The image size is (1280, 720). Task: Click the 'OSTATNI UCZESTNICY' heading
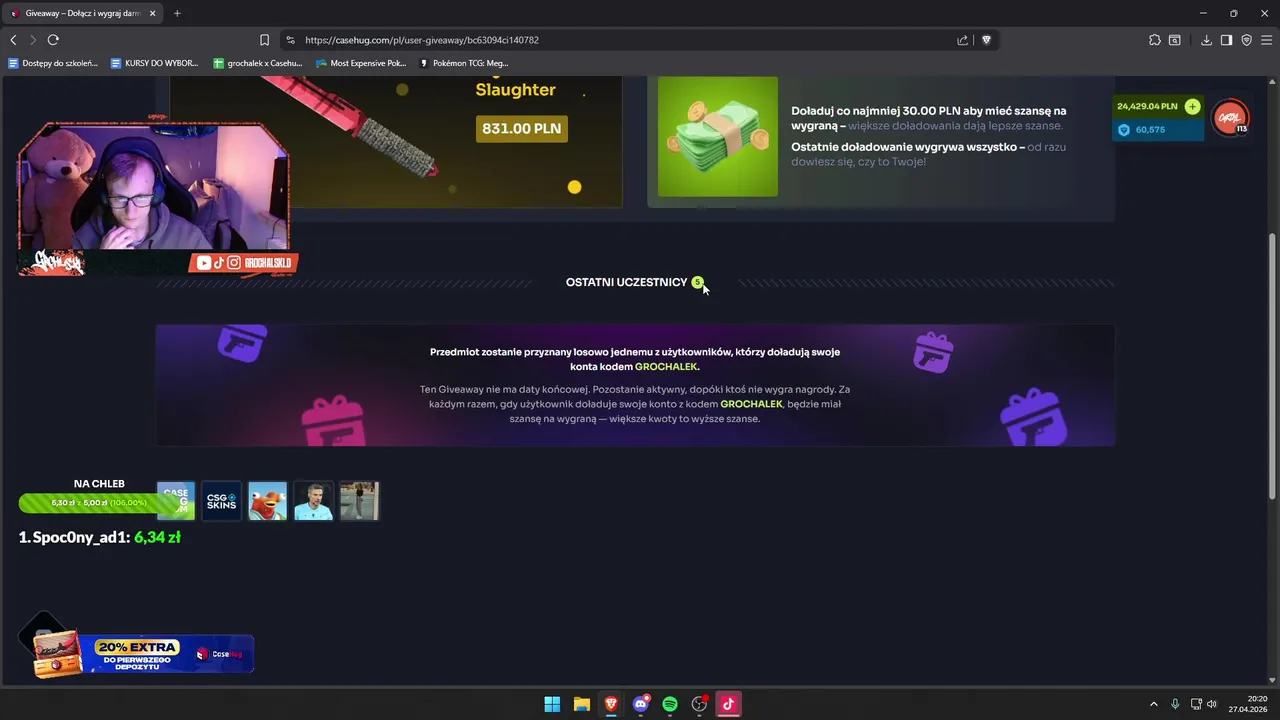[626, 282]
